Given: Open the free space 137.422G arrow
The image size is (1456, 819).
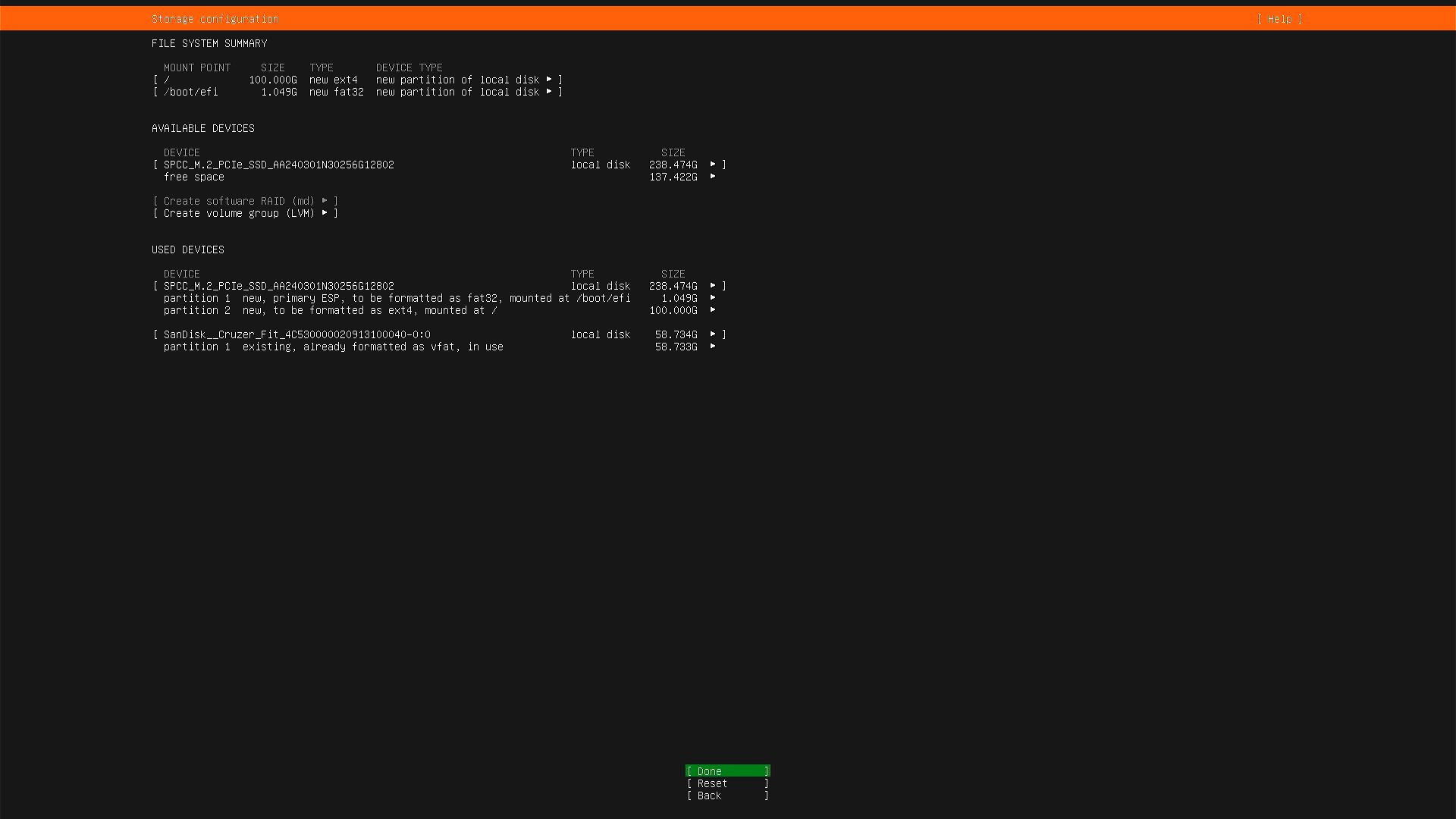Looking at the screenshot, I should pos(713,177).
